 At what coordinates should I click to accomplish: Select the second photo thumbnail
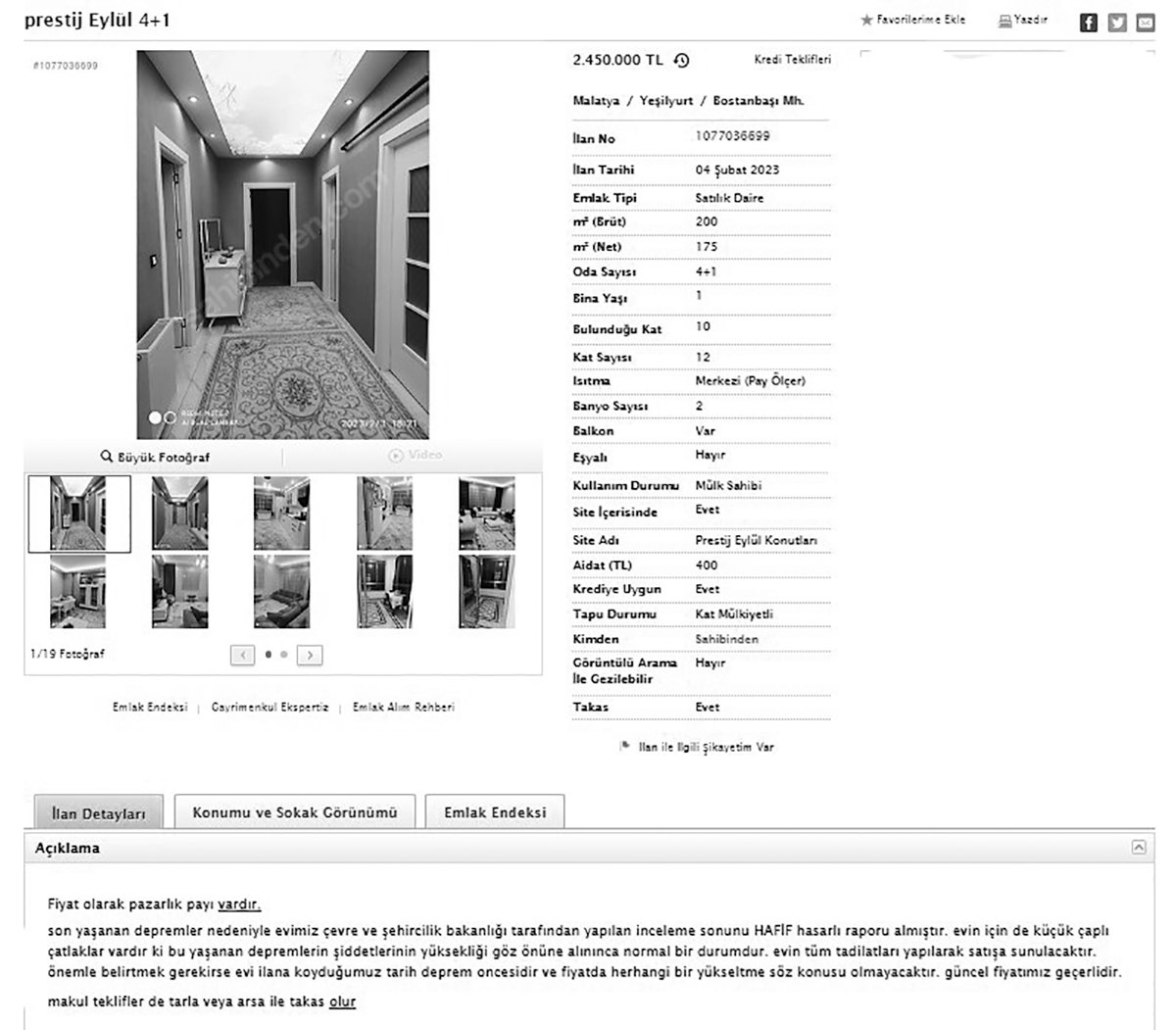point(179,513)
